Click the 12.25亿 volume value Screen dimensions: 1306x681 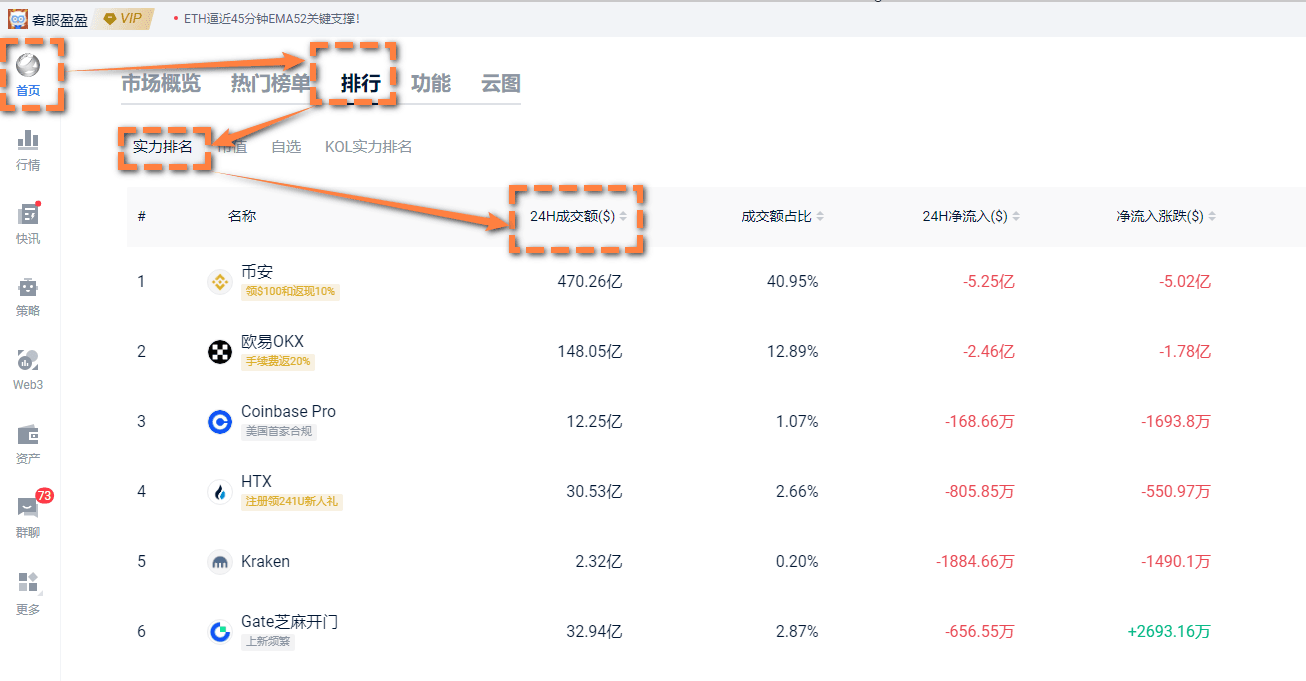click(594, 422)
